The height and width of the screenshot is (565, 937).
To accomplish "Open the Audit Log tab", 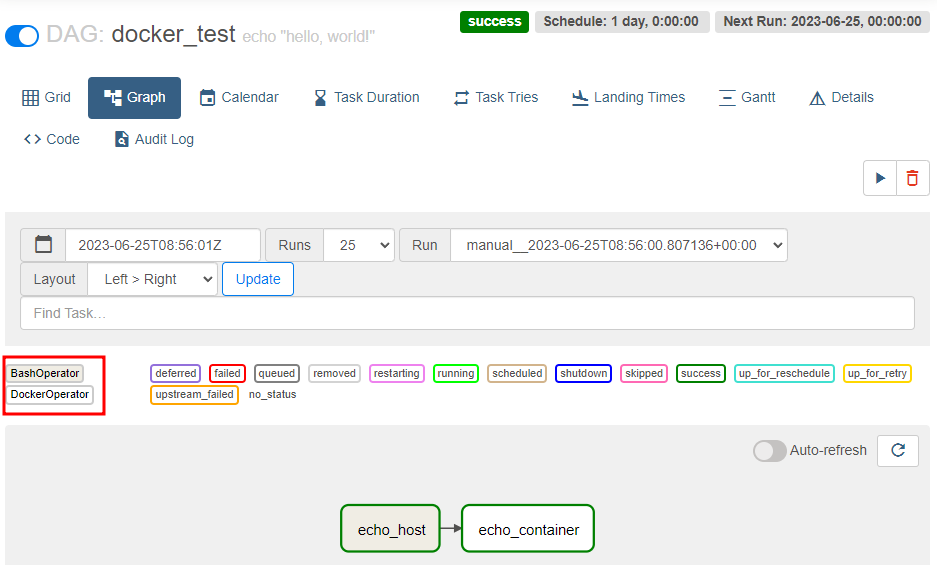I will pos(154,139).
